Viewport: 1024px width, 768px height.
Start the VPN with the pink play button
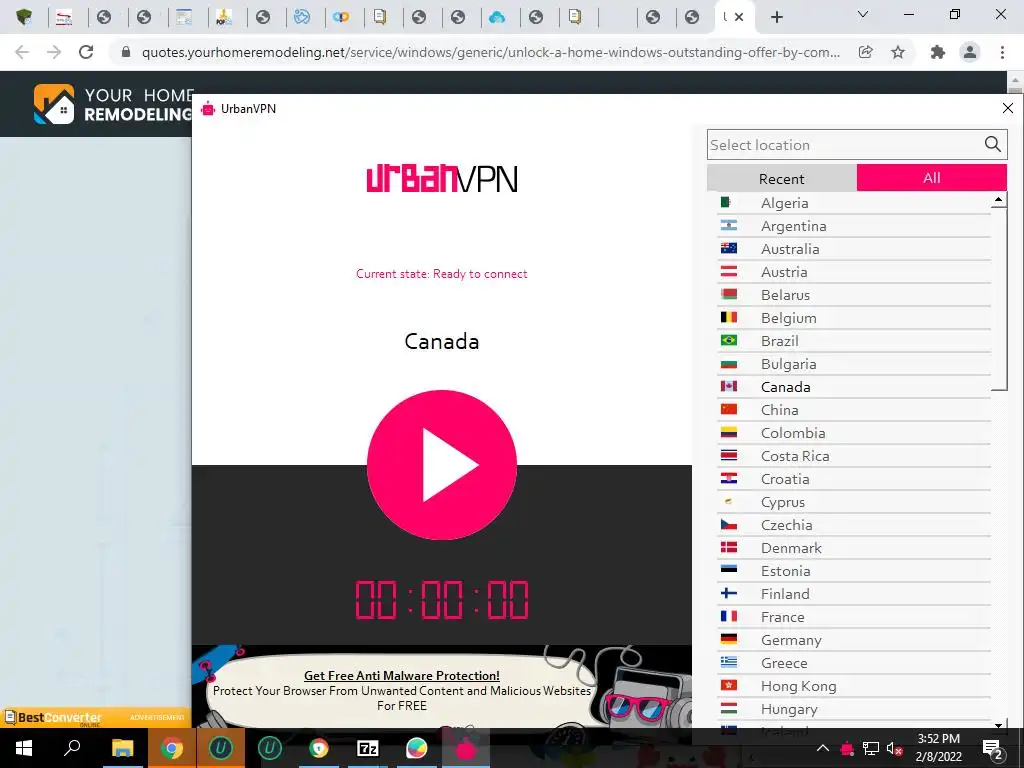click(441, 465)
